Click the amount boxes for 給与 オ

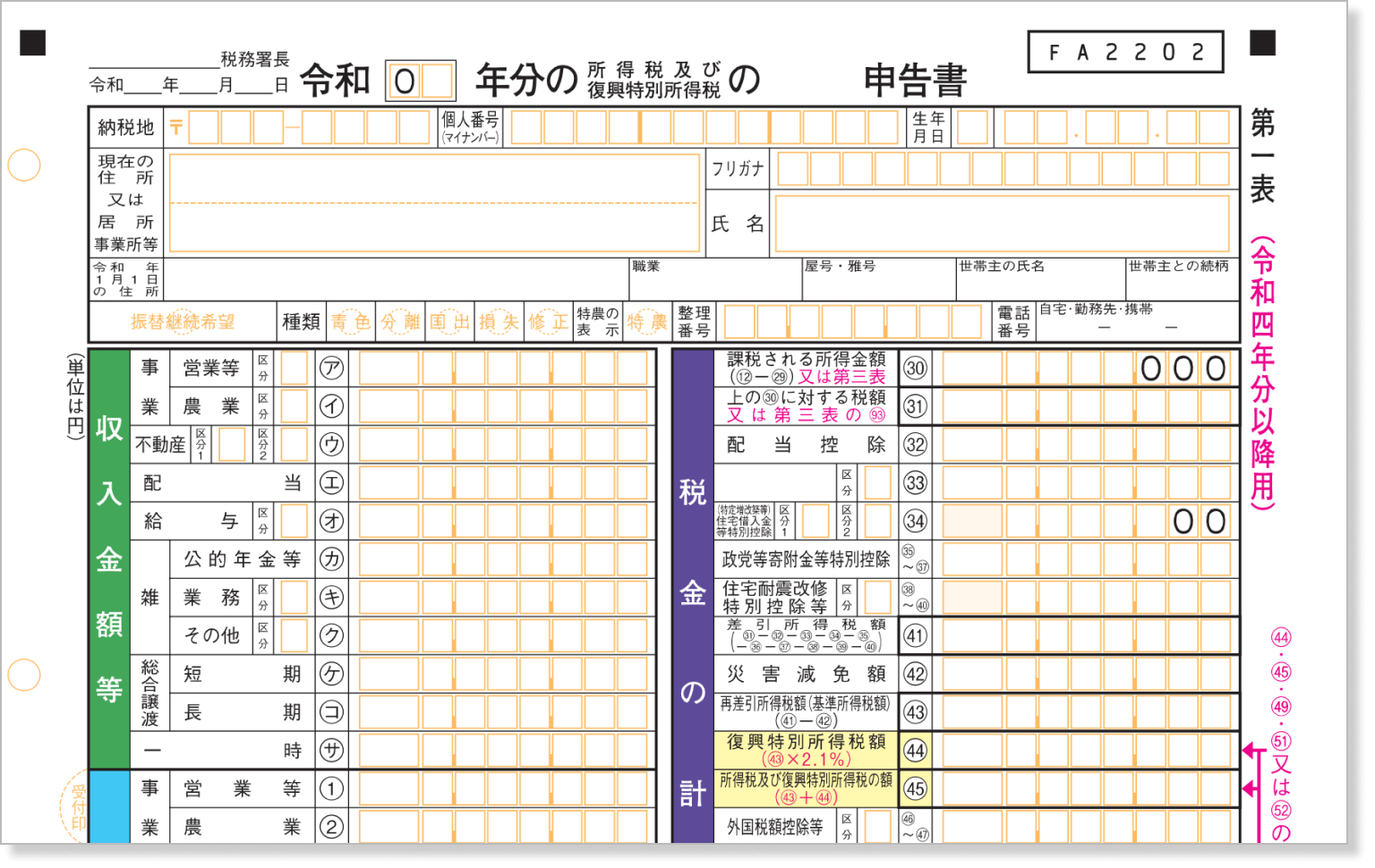(503, 521)
